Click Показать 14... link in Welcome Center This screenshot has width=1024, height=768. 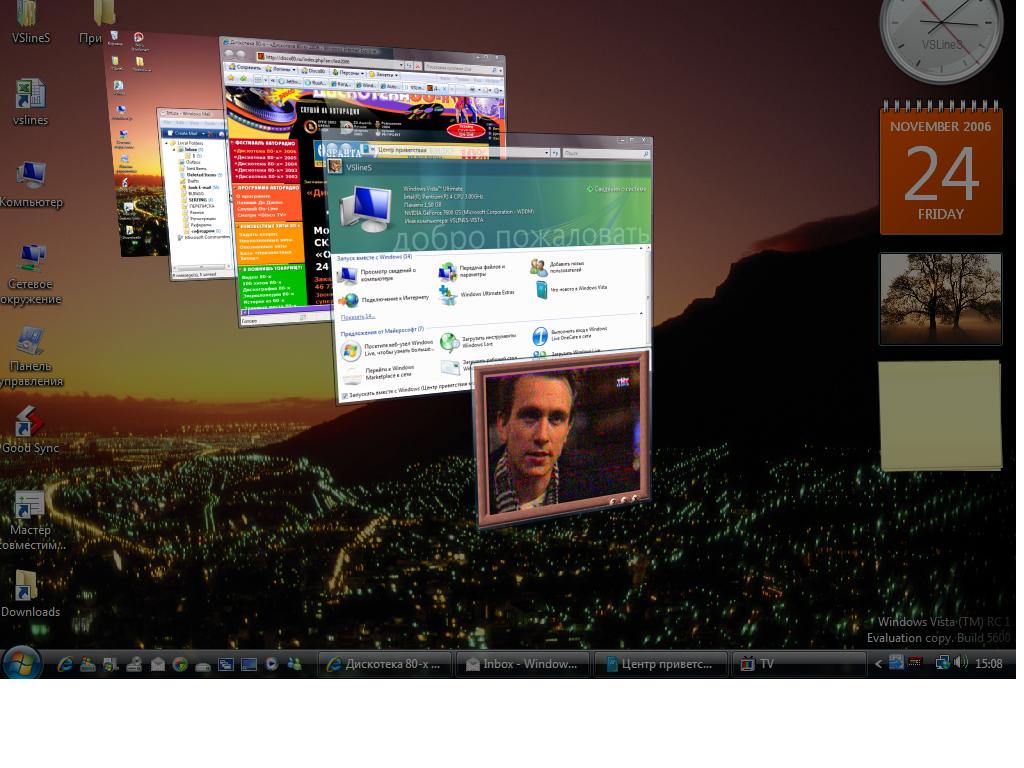tap(357, 317)
